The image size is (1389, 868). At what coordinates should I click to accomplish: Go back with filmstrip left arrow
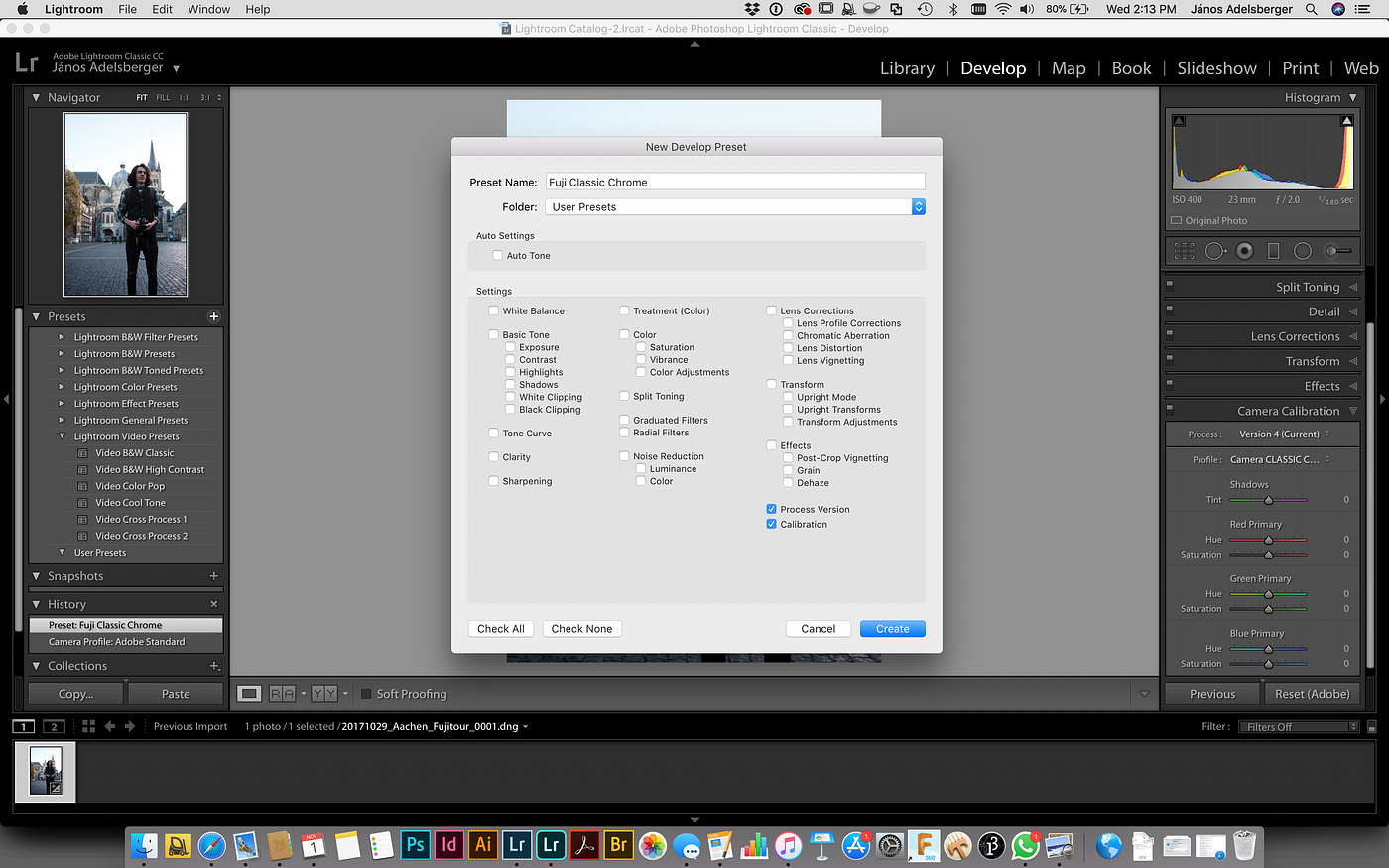point(110,726)
